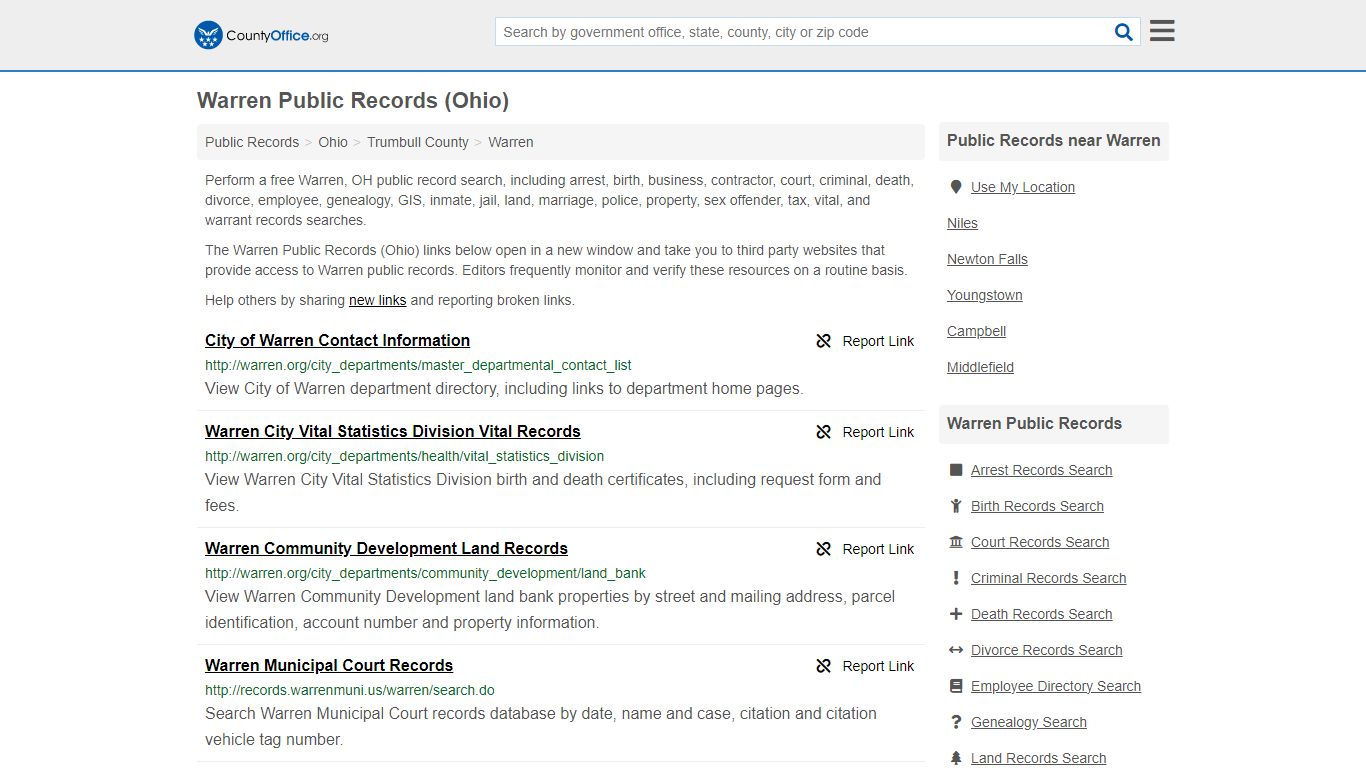
Task: Open Employee Directory Search
Action: (1055, 686)
